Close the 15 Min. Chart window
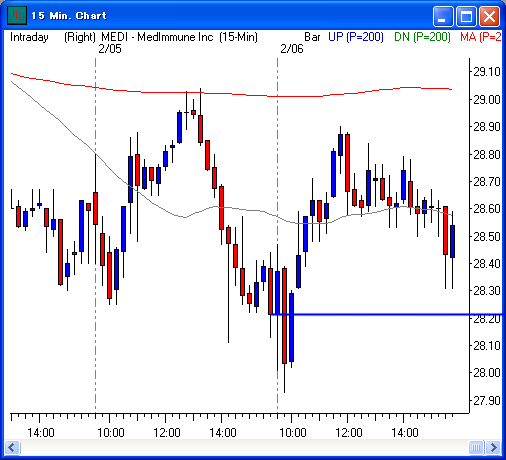This screenshot has width=506, height=460. (x=489, y=16)
